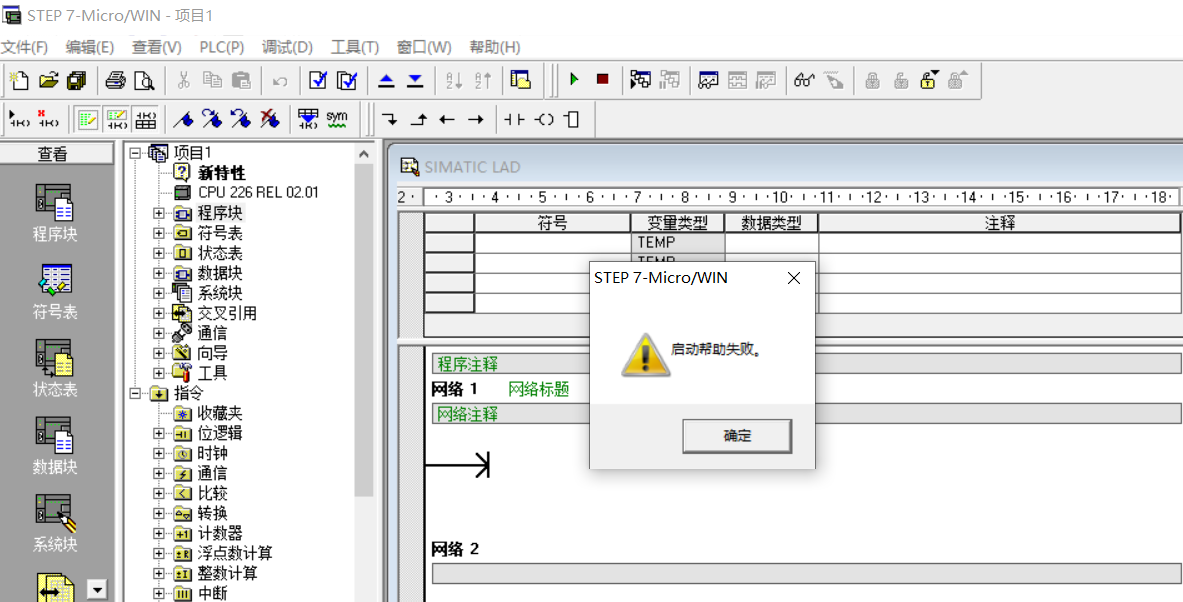The height and width of the screenshot is (602, 1183).
Task: Insert a Line Up branch
Action: pyautogui.click(x=418, y=119)
